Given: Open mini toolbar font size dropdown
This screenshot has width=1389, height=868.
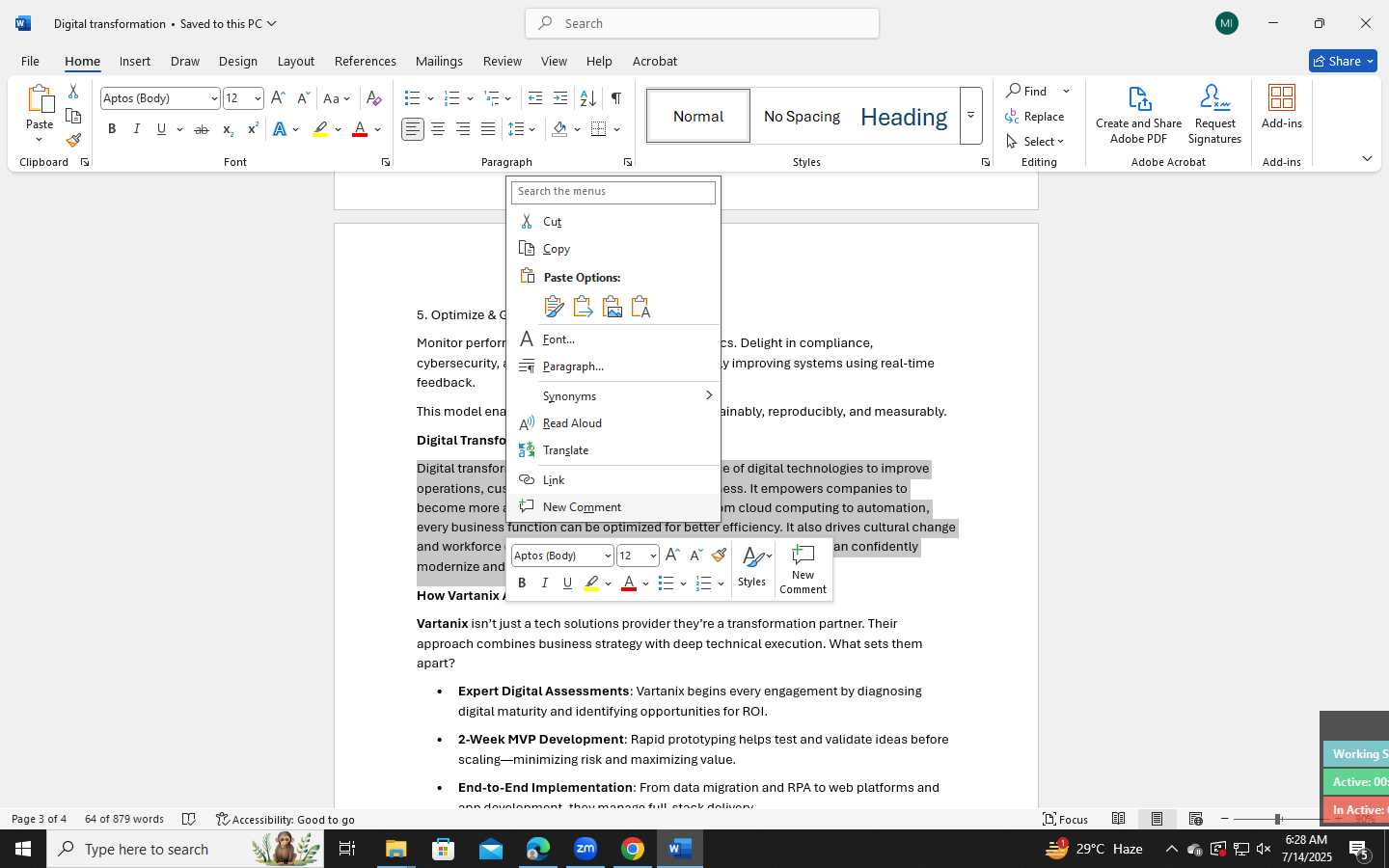Looking at the screenshot, I should [x=653, y=556].
